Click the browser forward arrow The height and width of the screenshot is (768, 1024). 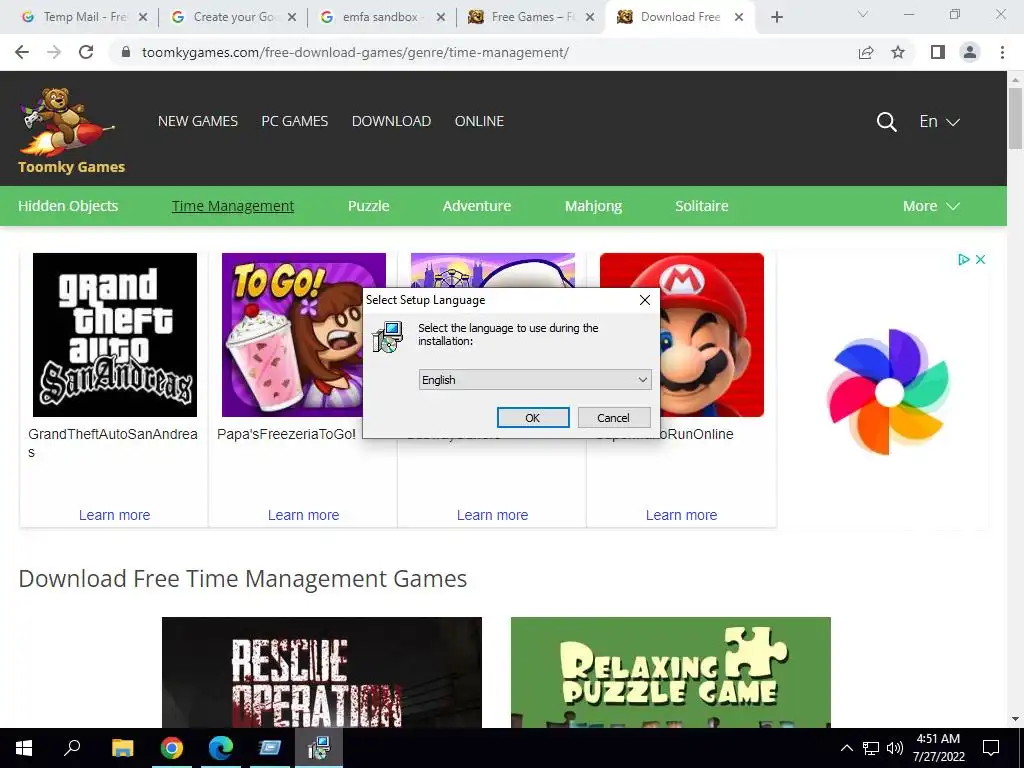tap(54, 52)
